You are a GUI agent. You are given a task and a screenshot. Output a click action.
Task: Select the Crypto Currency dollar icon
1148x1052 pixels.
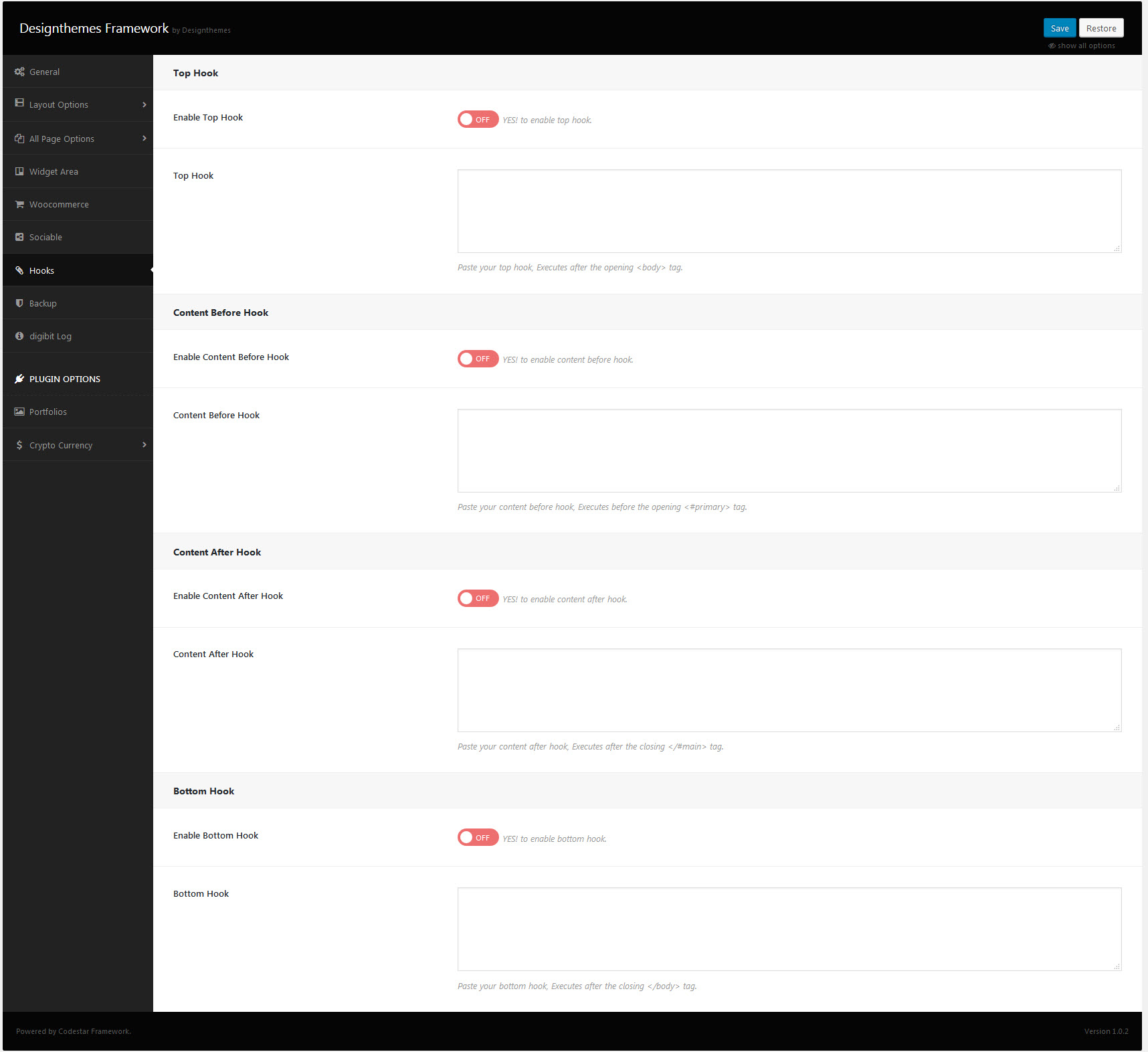point(19,444)
